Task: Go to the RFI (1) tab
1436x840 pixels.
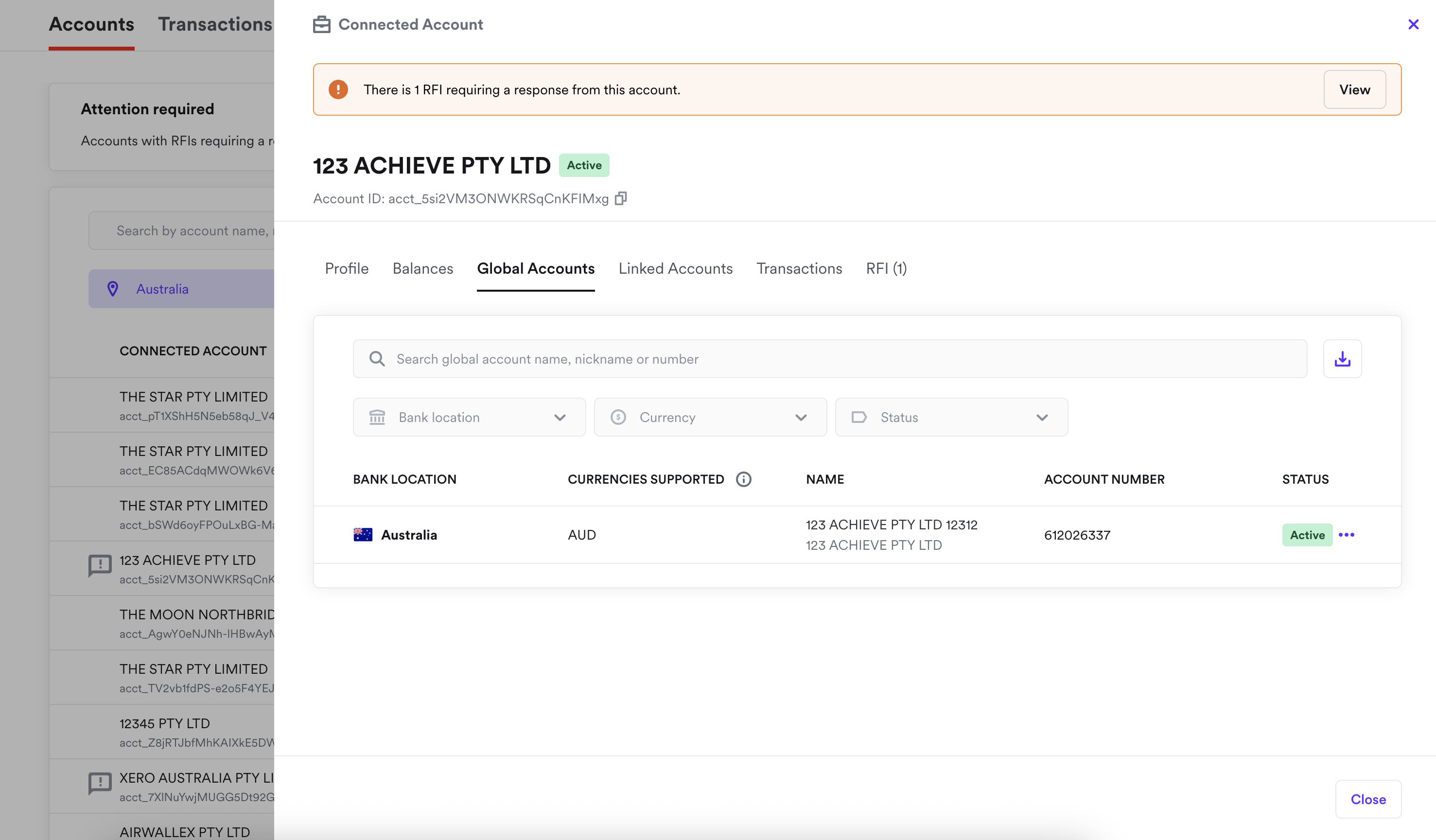Action: point(886,268)
